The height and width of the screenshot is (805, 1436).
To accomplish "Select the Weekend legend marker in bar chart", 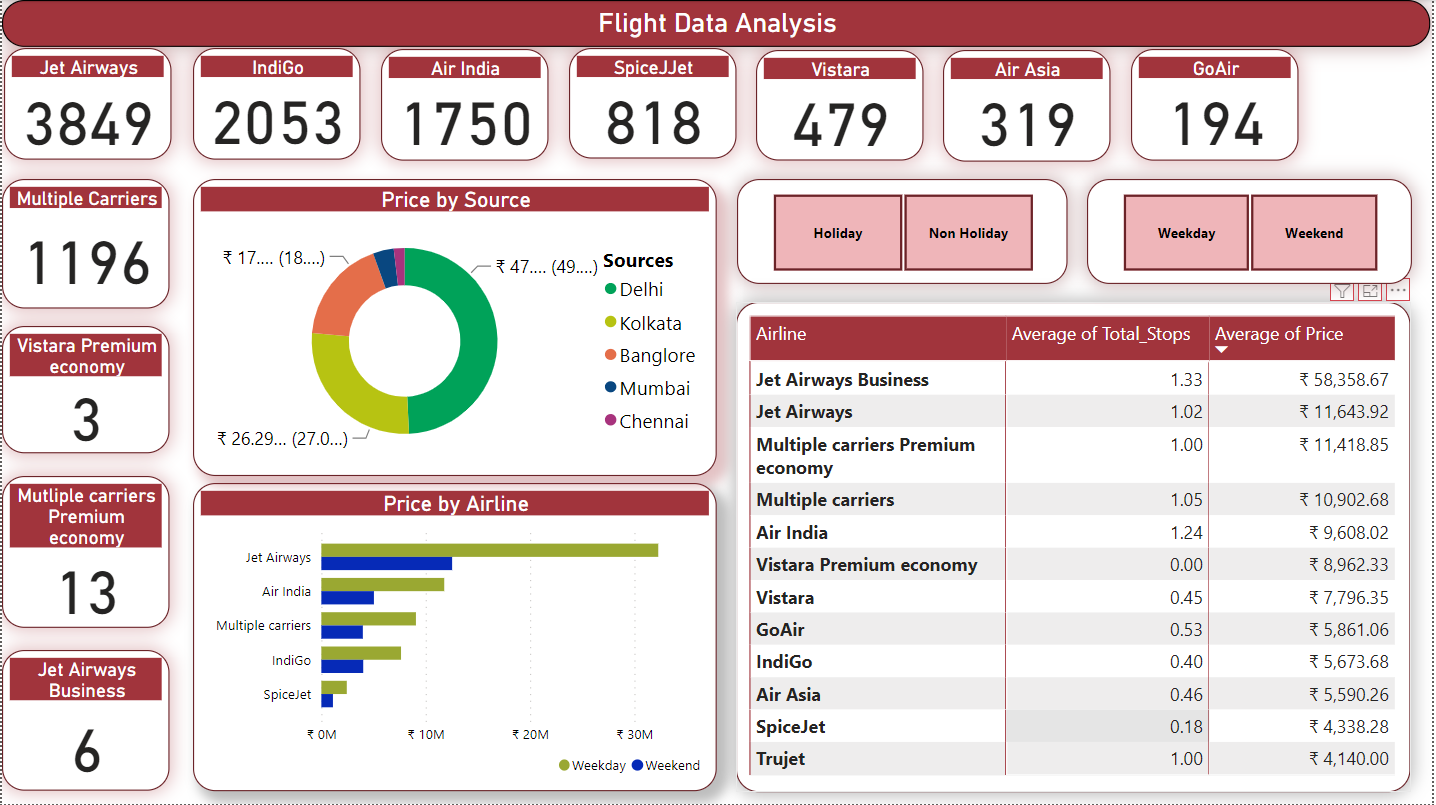I will pos(637,766).
